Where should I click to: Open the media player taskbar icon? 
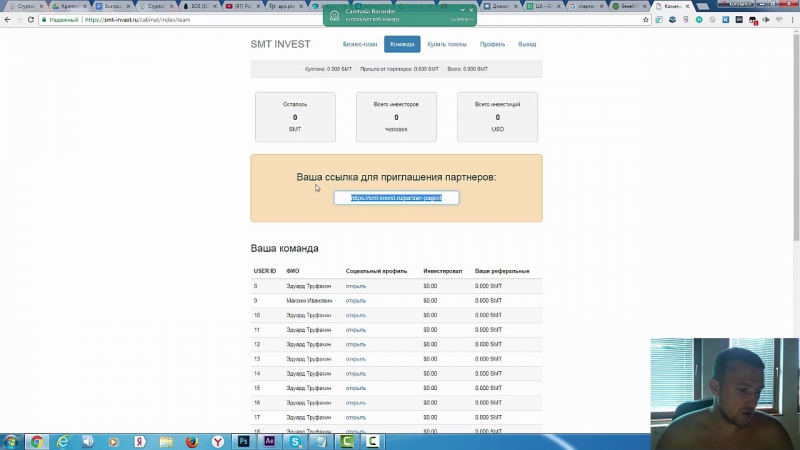tap(113, 441)
